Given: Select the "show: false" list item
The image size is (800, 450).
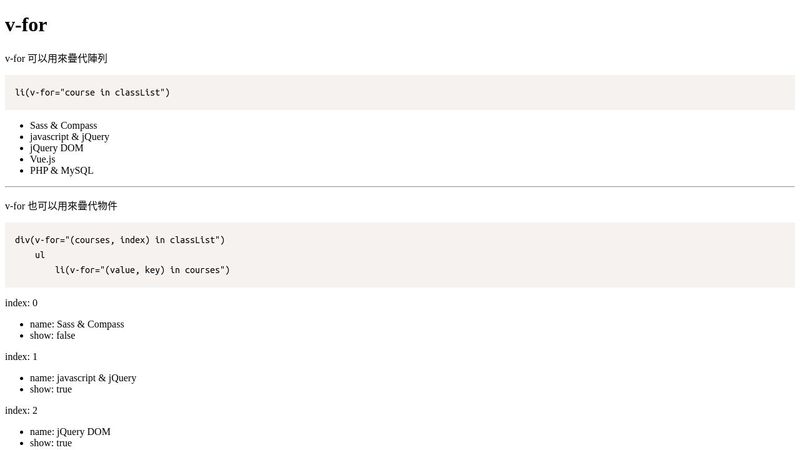Looking at the screenshot, I should 52,336.
